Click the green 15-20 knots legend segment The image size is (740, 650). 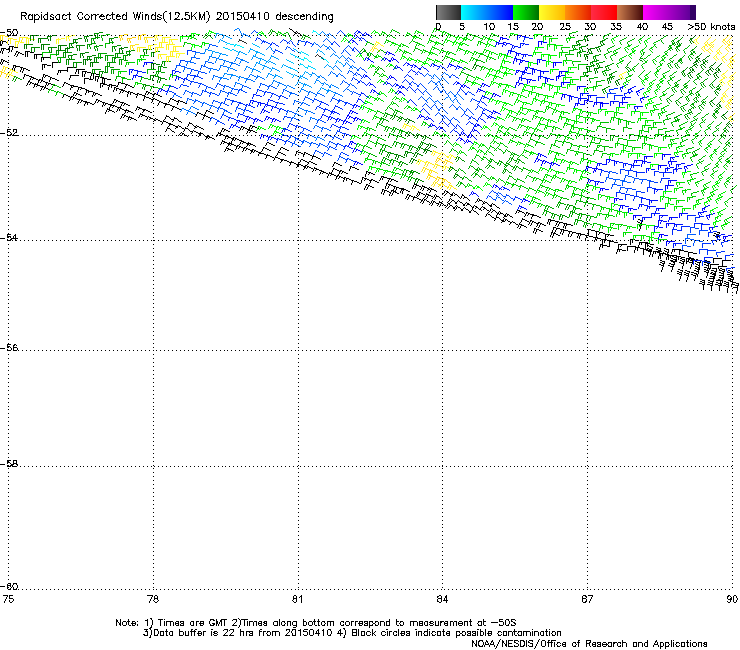[x=526, y=12]
